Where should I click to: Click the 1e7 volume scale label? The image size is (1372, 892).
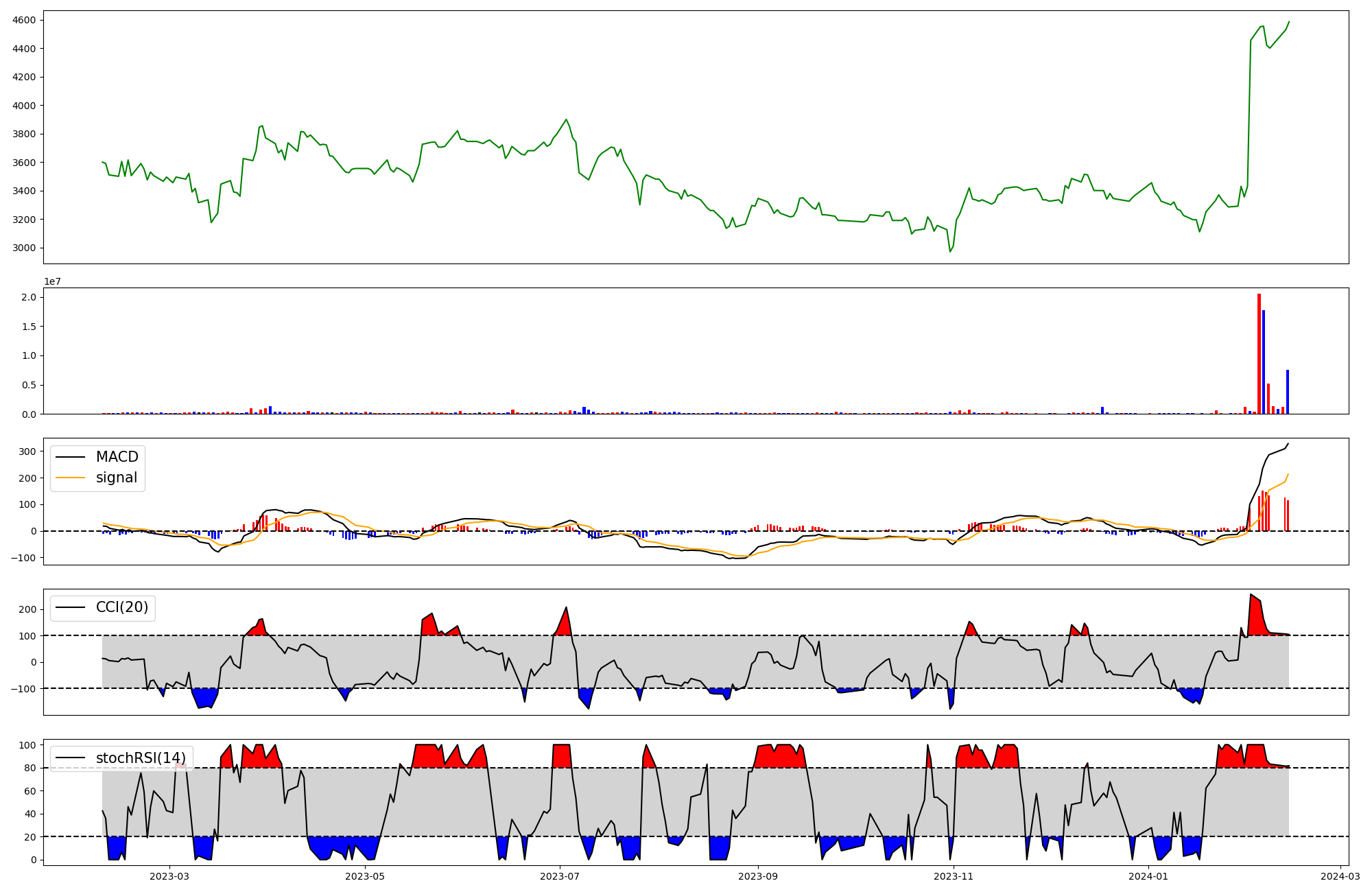[52, 281]
